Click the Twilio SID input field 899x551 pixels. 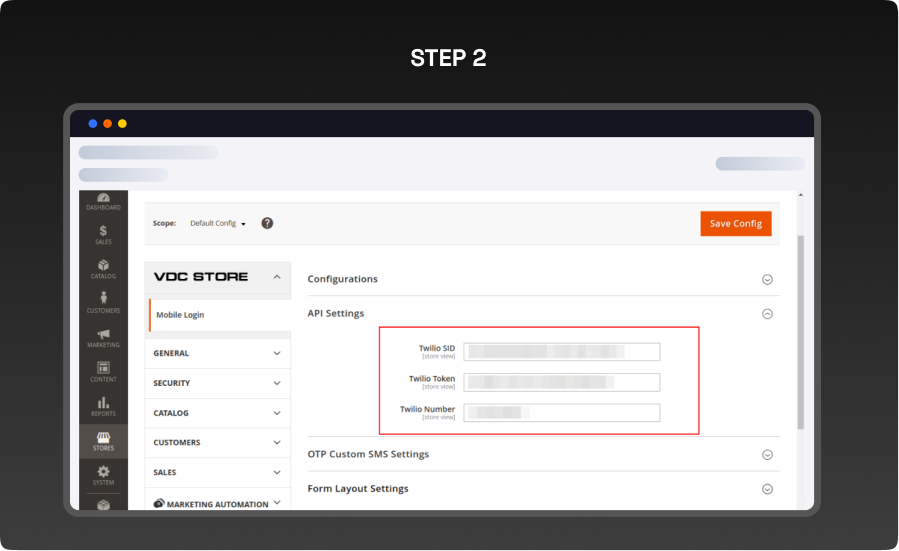pyautogui.click(x=561, y=351)
